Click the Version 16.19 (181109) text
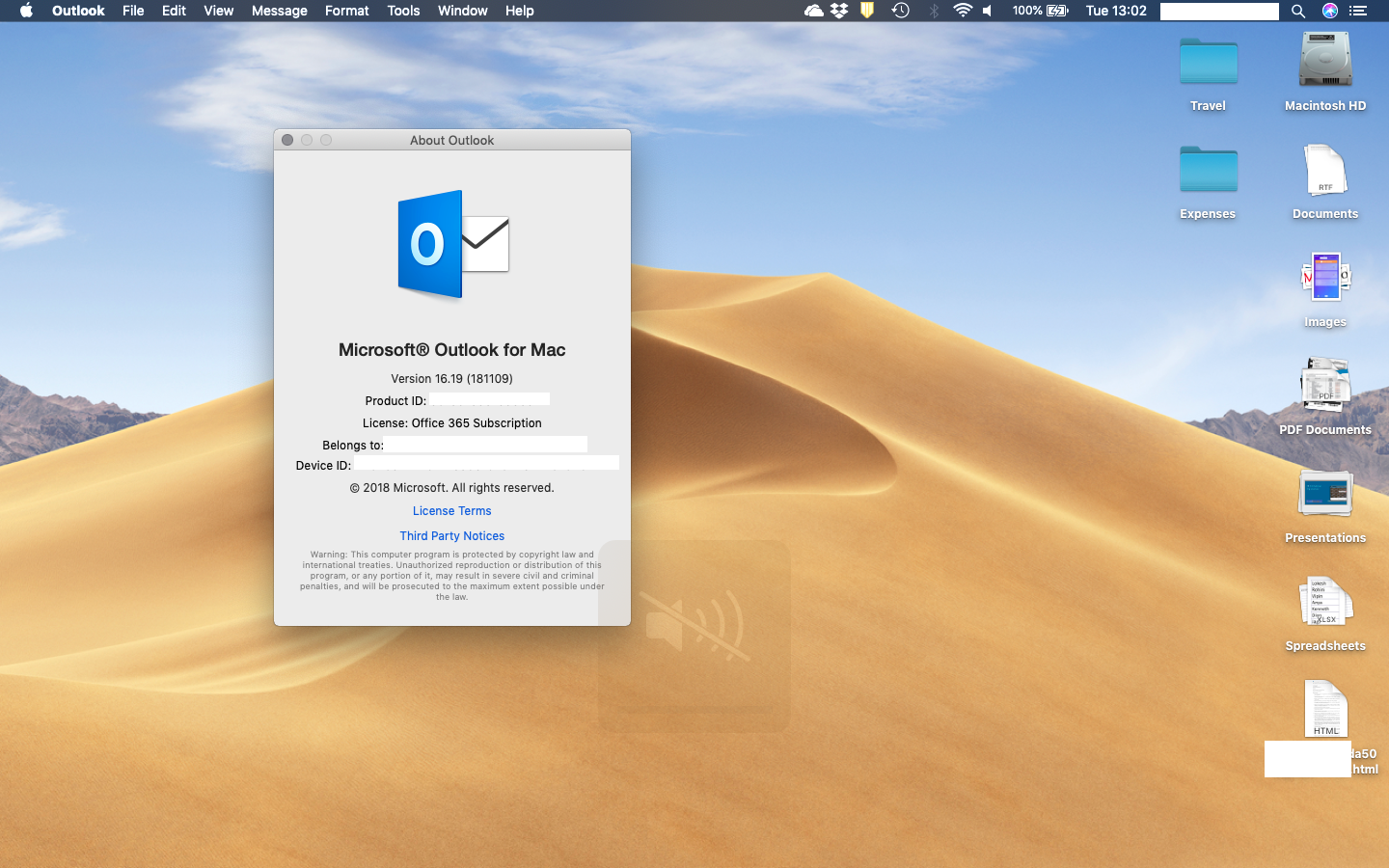This screenshot has height=868, width=1389. tap(452, 379)
